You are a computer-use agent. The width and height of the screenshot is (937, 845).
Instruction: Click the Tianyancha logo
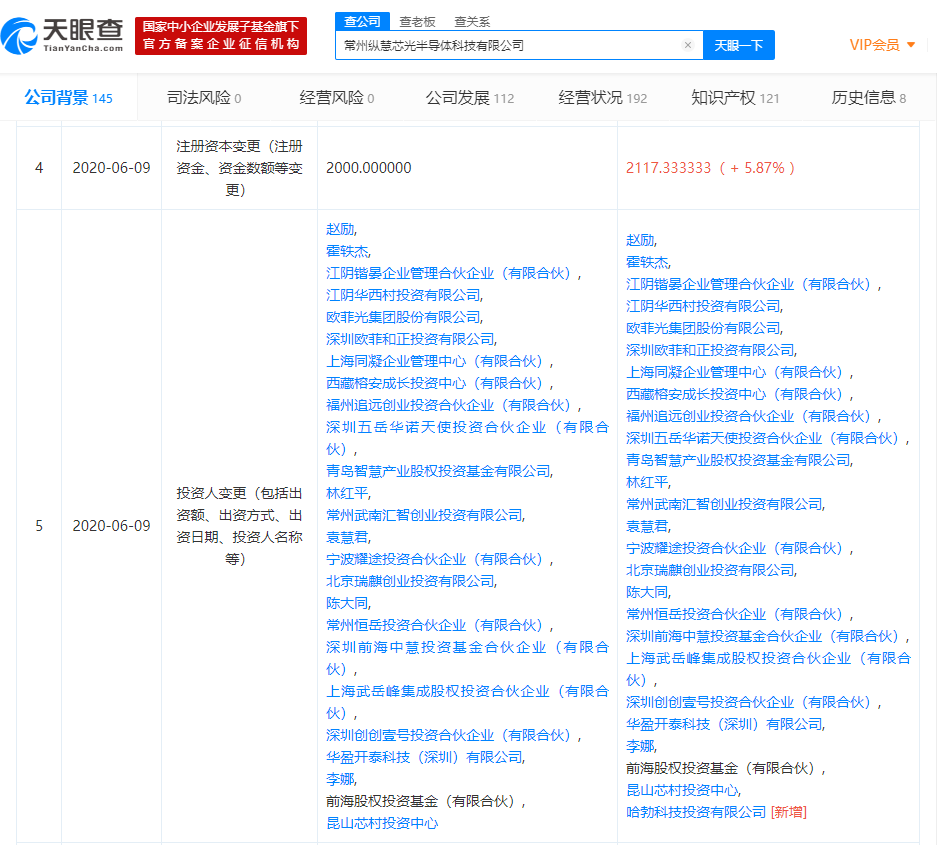[x=62, y=34]
